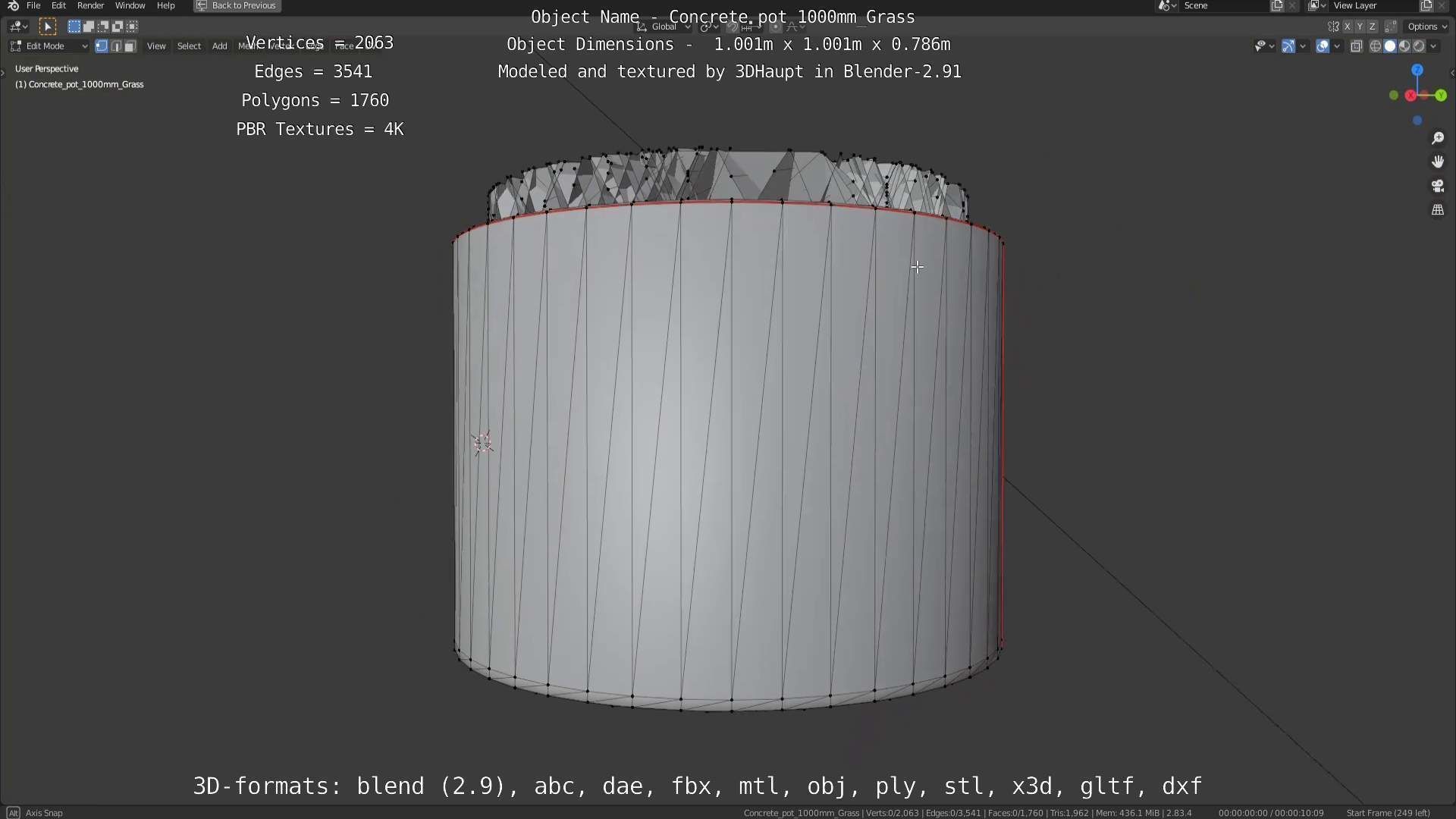Toggle the snap magnet

(733, 27)
